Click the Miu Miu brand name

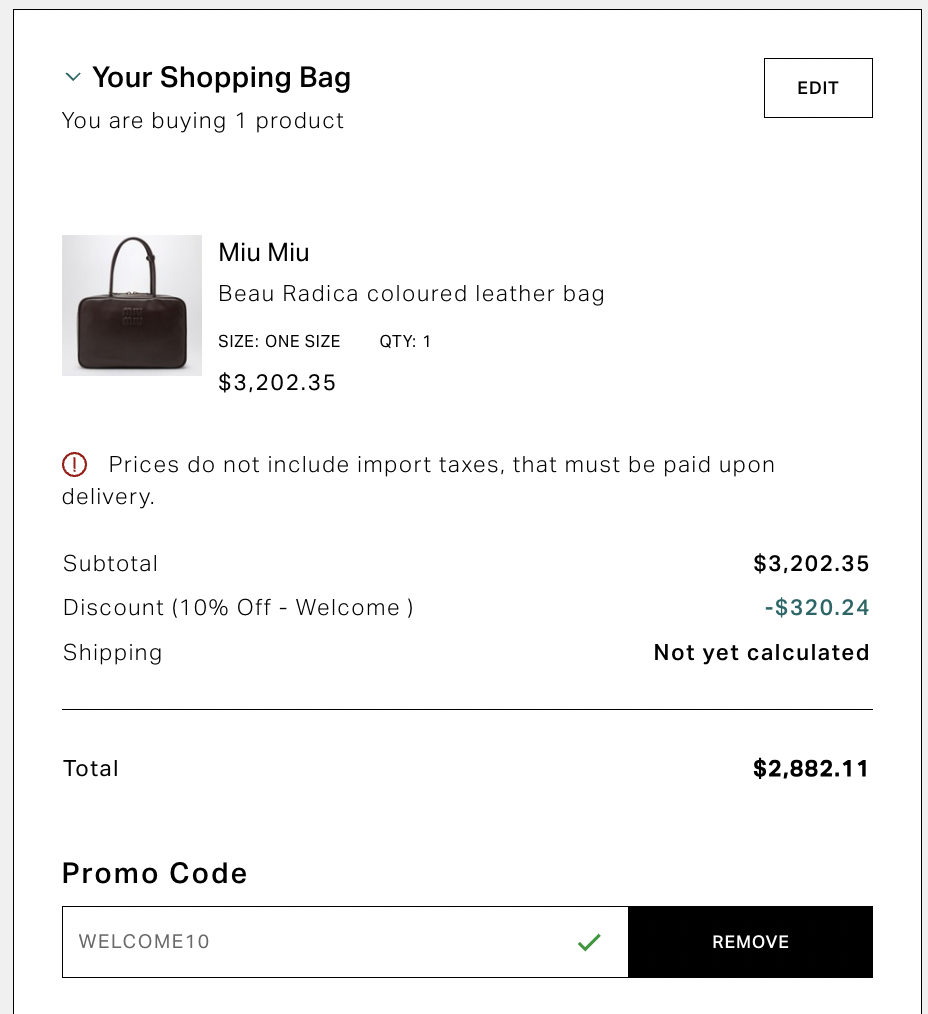(x=264, y=252)
